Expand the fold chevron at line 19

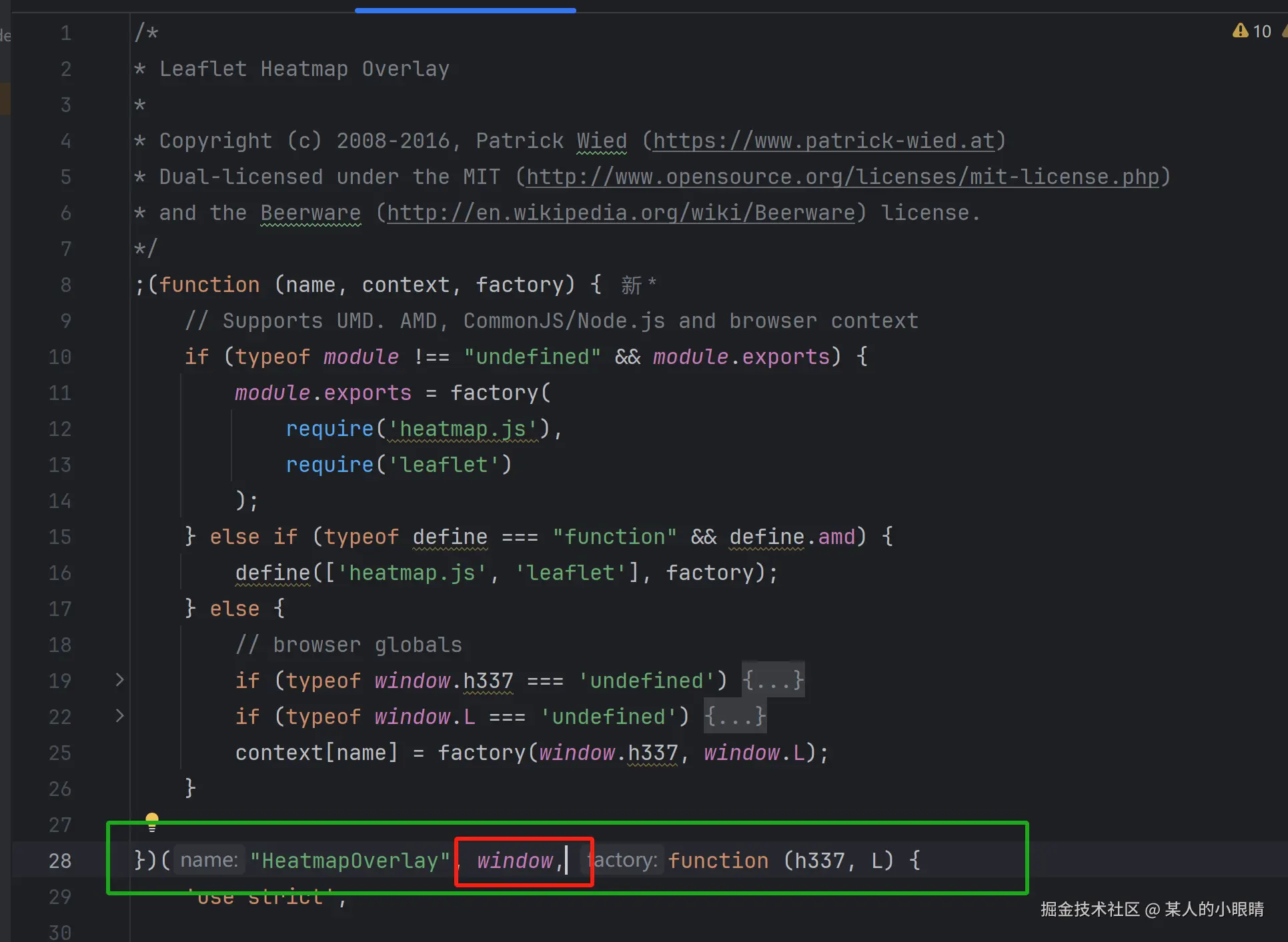coord(119,679)
